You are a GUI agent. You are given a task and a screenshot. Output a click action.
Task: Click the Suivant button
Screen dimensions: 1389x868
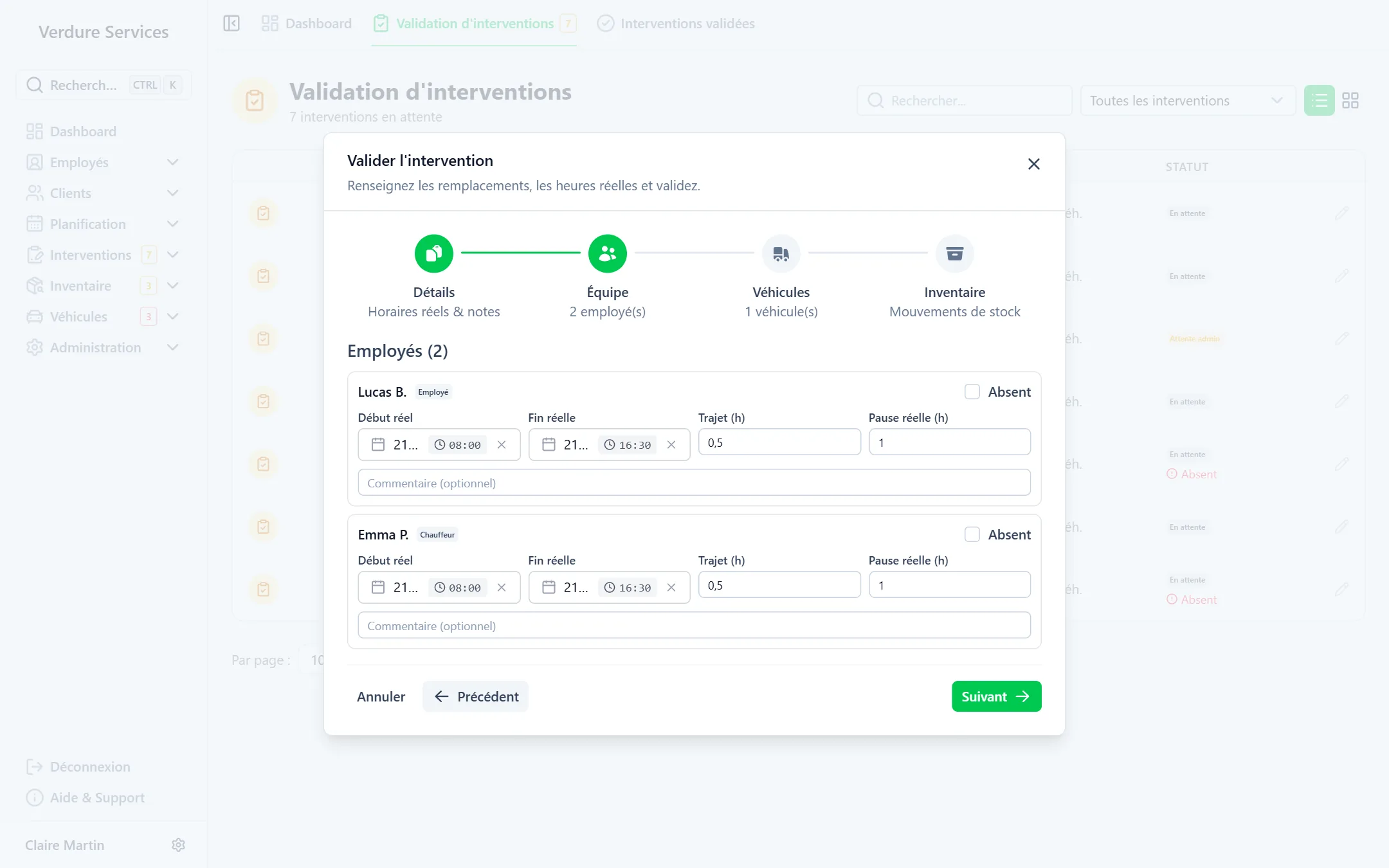click(x=996, y=696)
